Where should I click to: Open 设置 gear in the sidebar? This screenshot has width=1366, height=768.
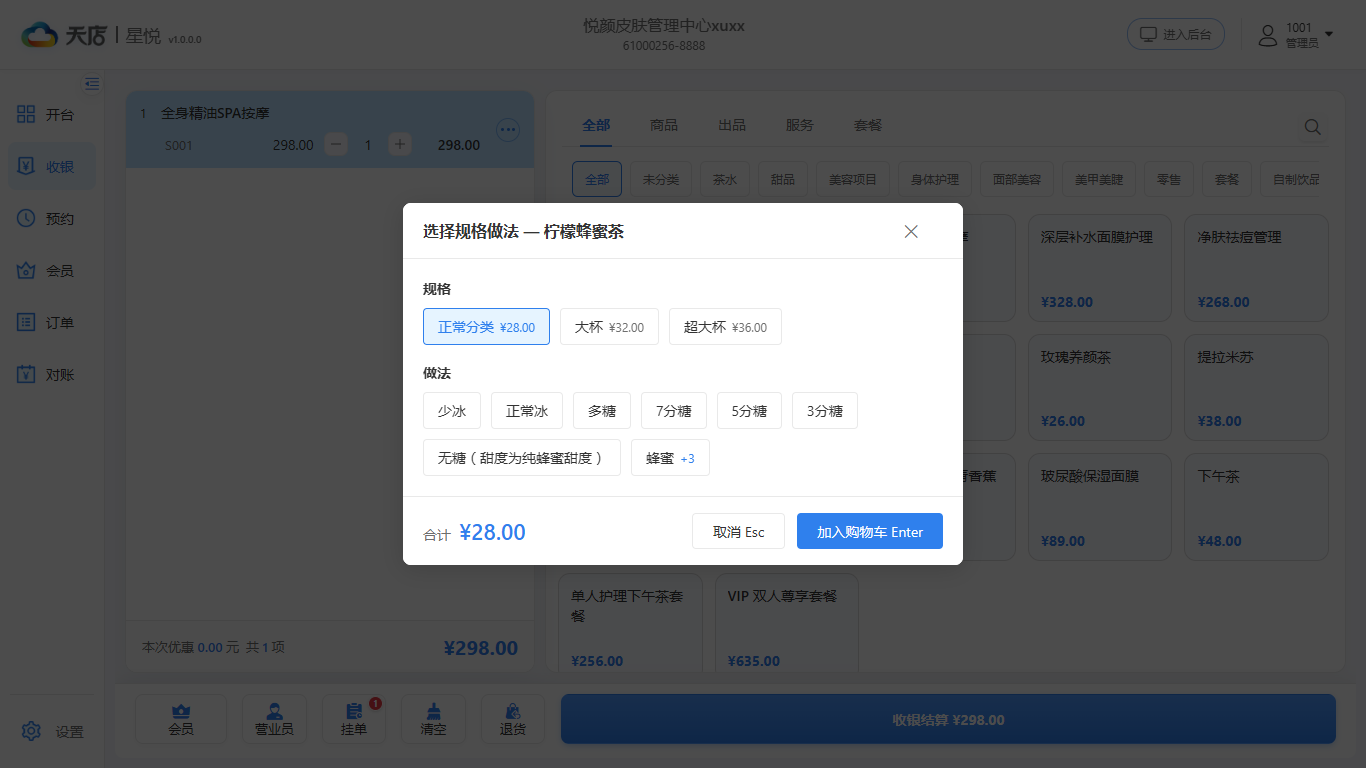[52, 732]
